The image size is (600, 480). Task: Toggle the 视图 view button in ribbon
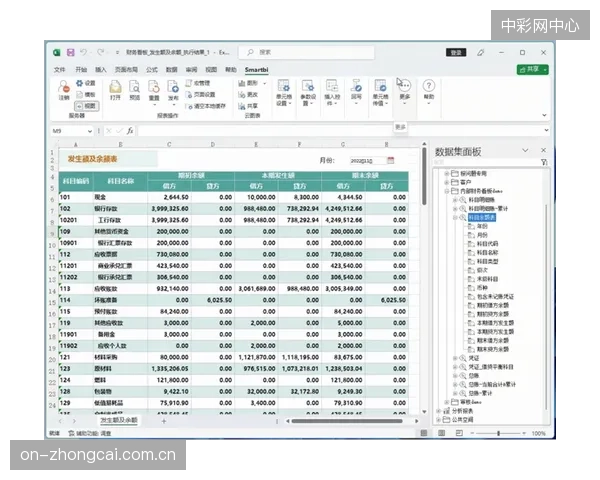(86, 106)
